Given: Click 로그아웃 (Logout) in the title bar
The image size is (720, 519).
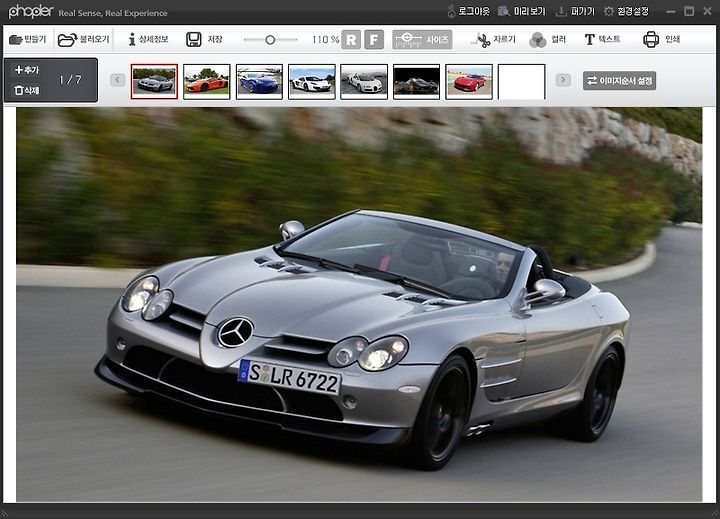Looking at the screenshot, I should coord(468,11).
